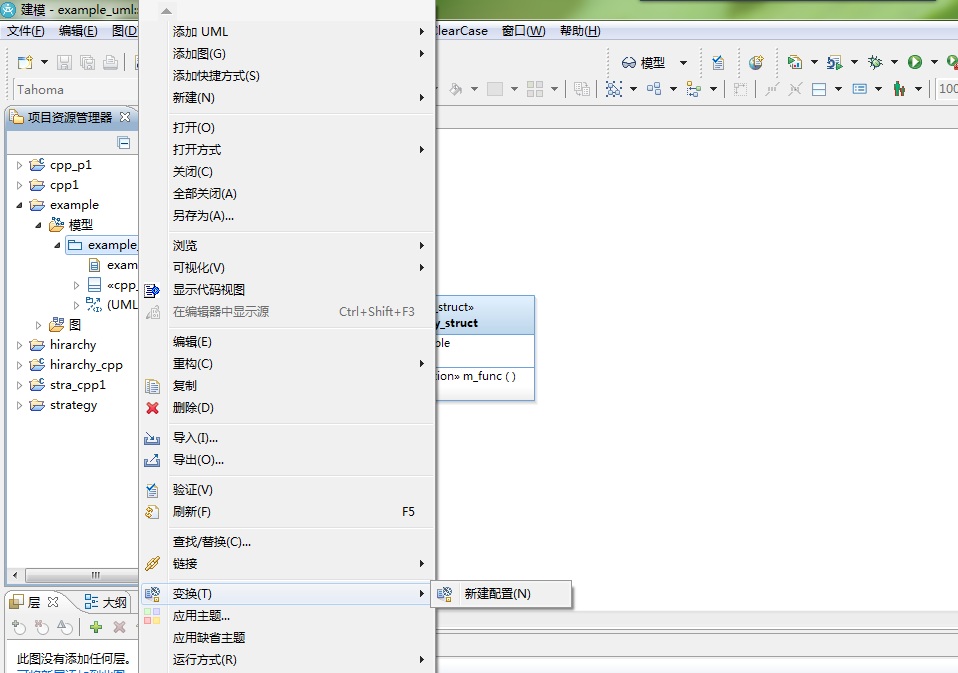Add a layer using the green plus icon
Screen dimensions: 958x673
[96, 628]
